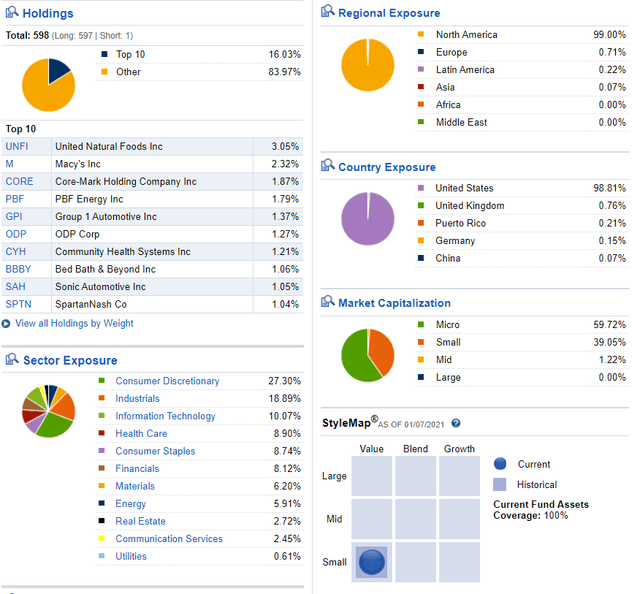Click arrow icon beside View all Holdings

pyautogui.click(x=6, y=324)
